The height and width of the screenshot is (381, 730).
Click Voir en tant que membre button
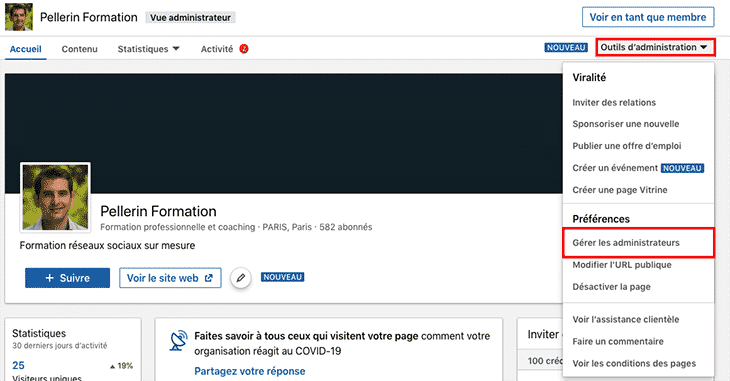648,17
